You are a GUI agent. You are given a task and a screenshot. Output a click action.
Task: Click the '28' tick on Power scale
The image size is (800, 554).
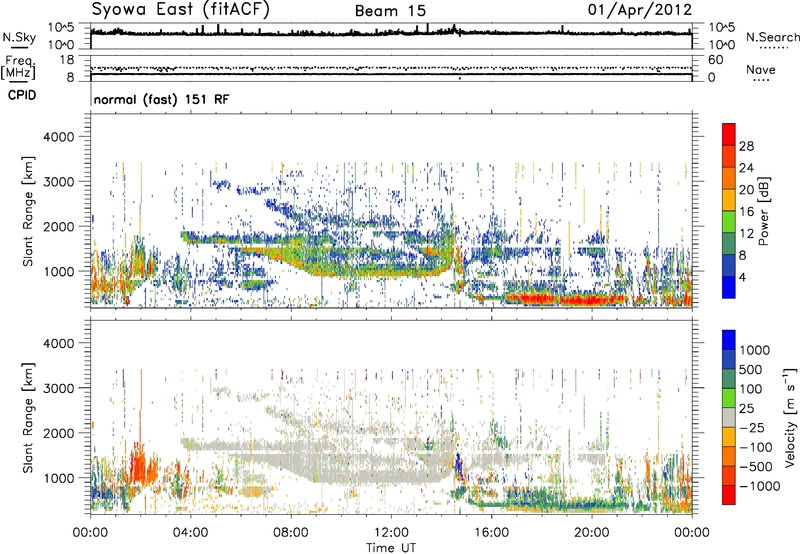[746, 146]
